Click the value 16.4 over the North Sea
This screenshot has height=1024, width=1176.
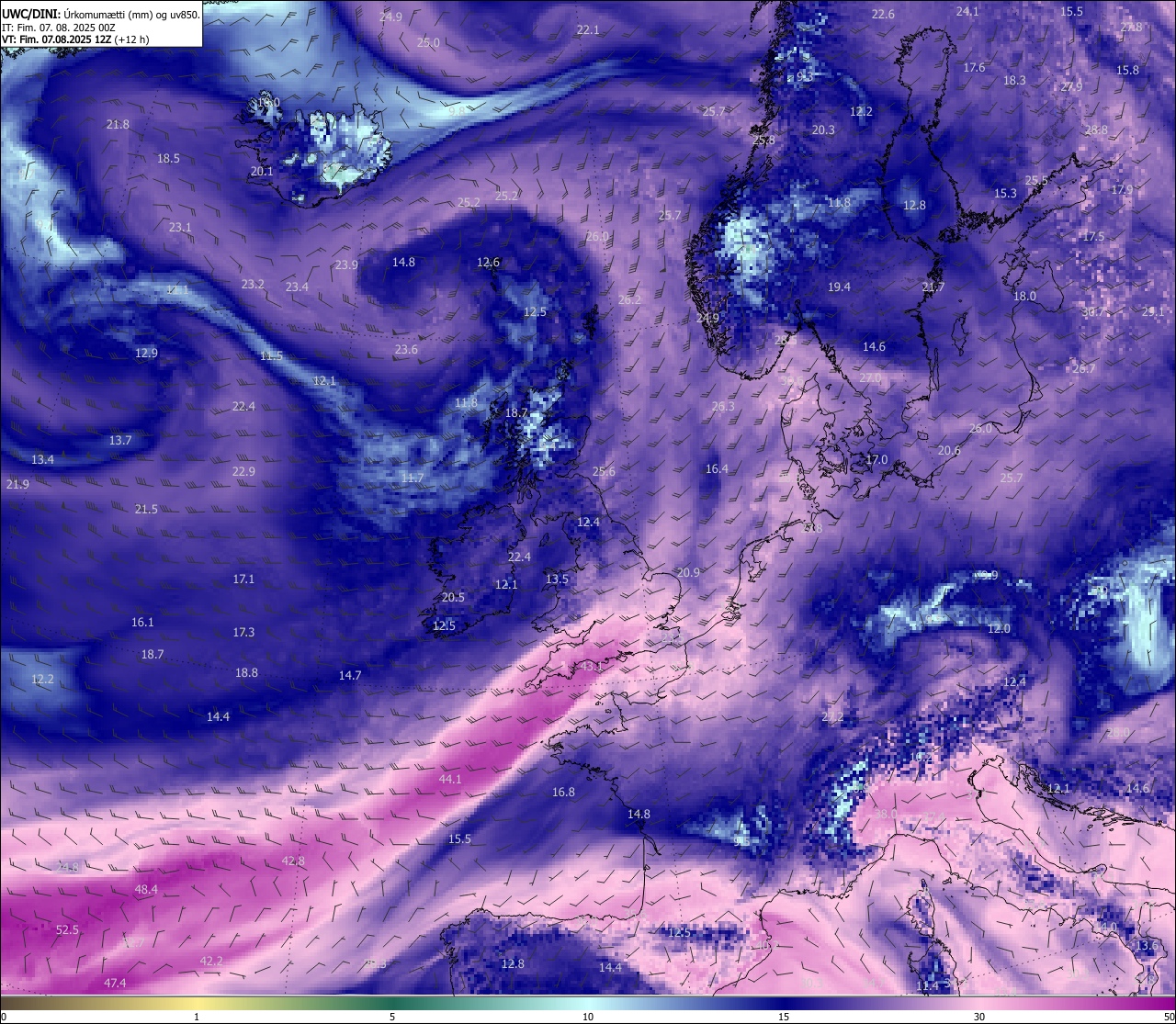click(717, 469)
